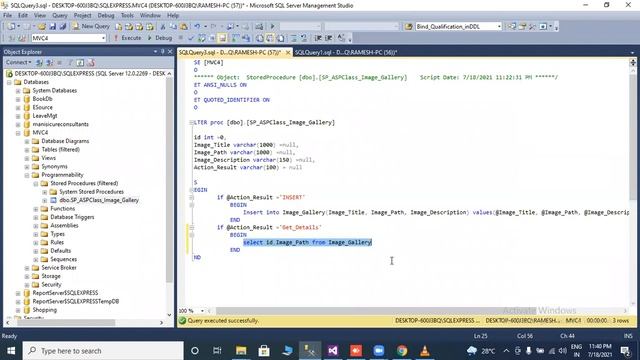This screenshot has width=640, height=360.
Task: Expand the BookDb database node
Action: point(18,99)
